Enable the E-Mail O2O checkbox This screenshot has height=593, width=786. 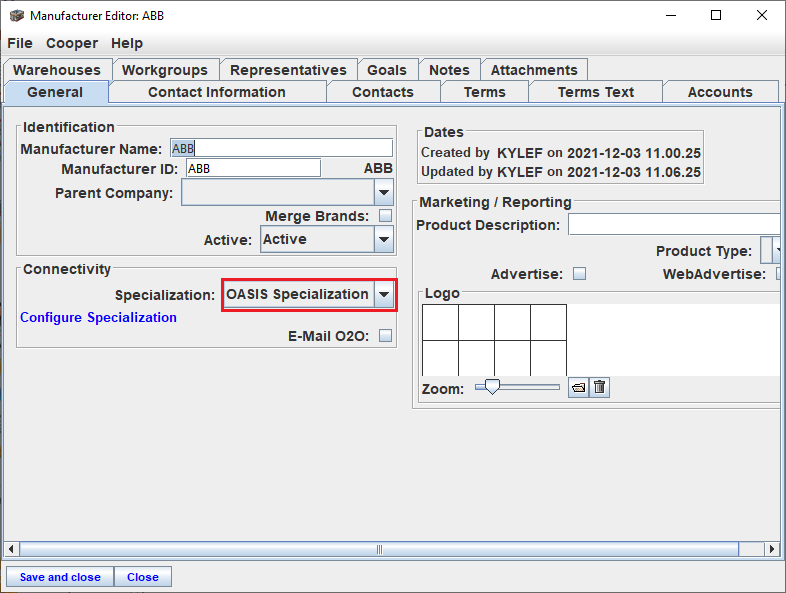coord(385,335)
